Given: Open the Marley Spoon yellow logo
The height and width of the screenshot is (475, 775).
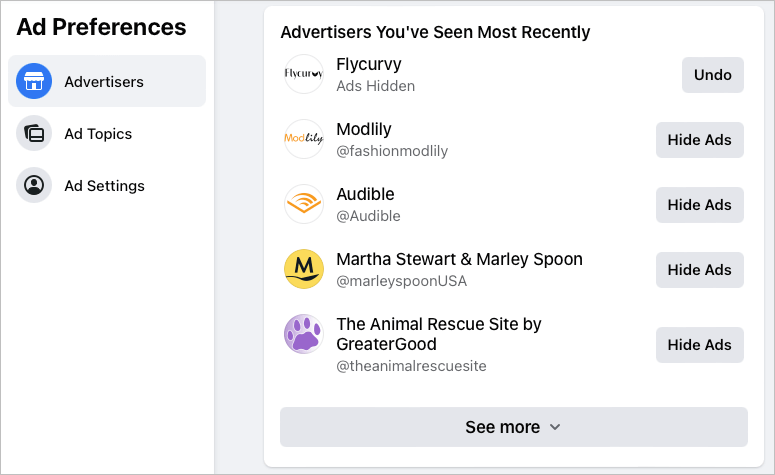Looking at the screenshot, I should (304, 269).
